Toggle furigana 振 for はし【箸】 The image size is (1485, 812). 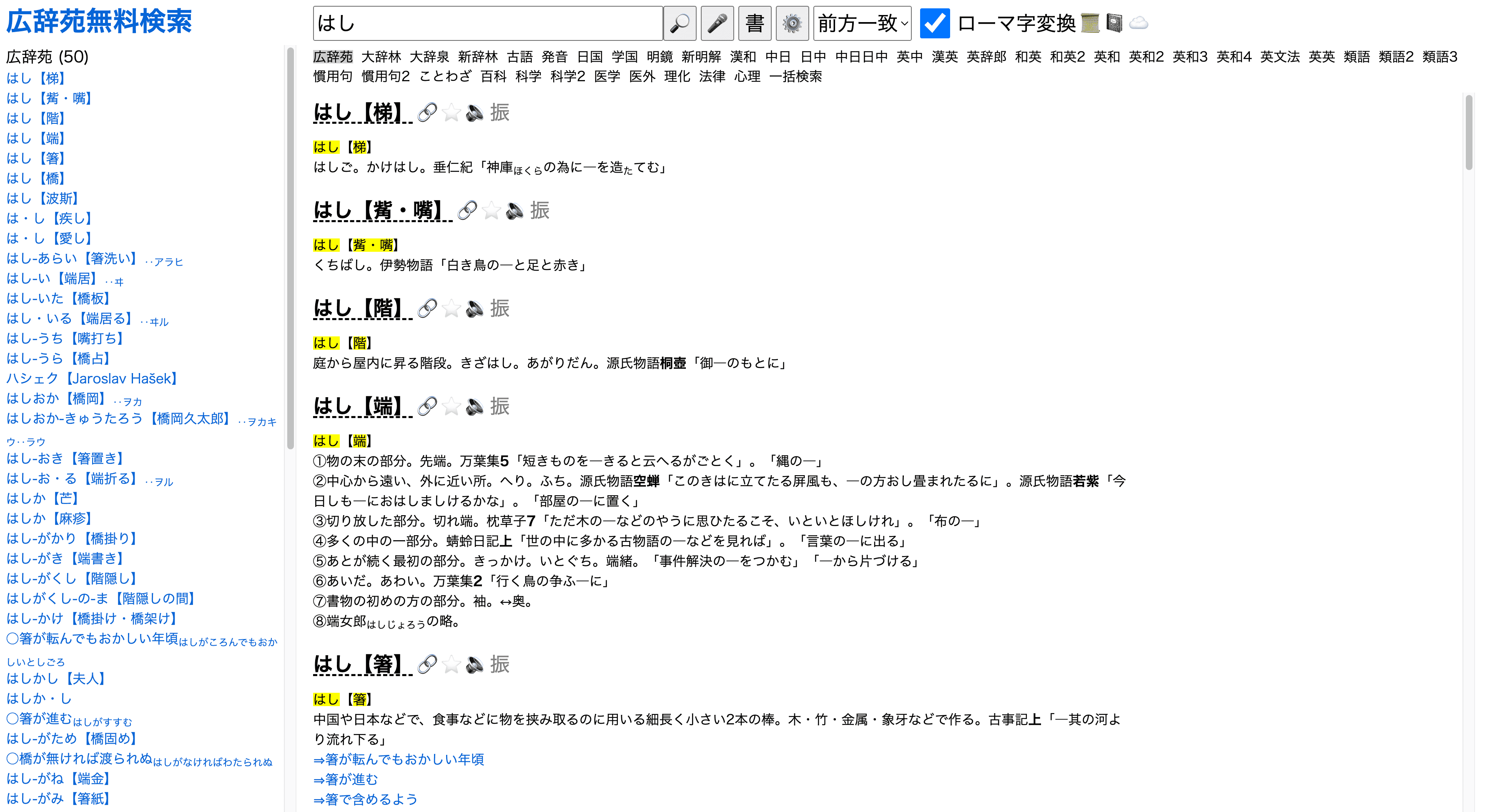pos(500,664)
